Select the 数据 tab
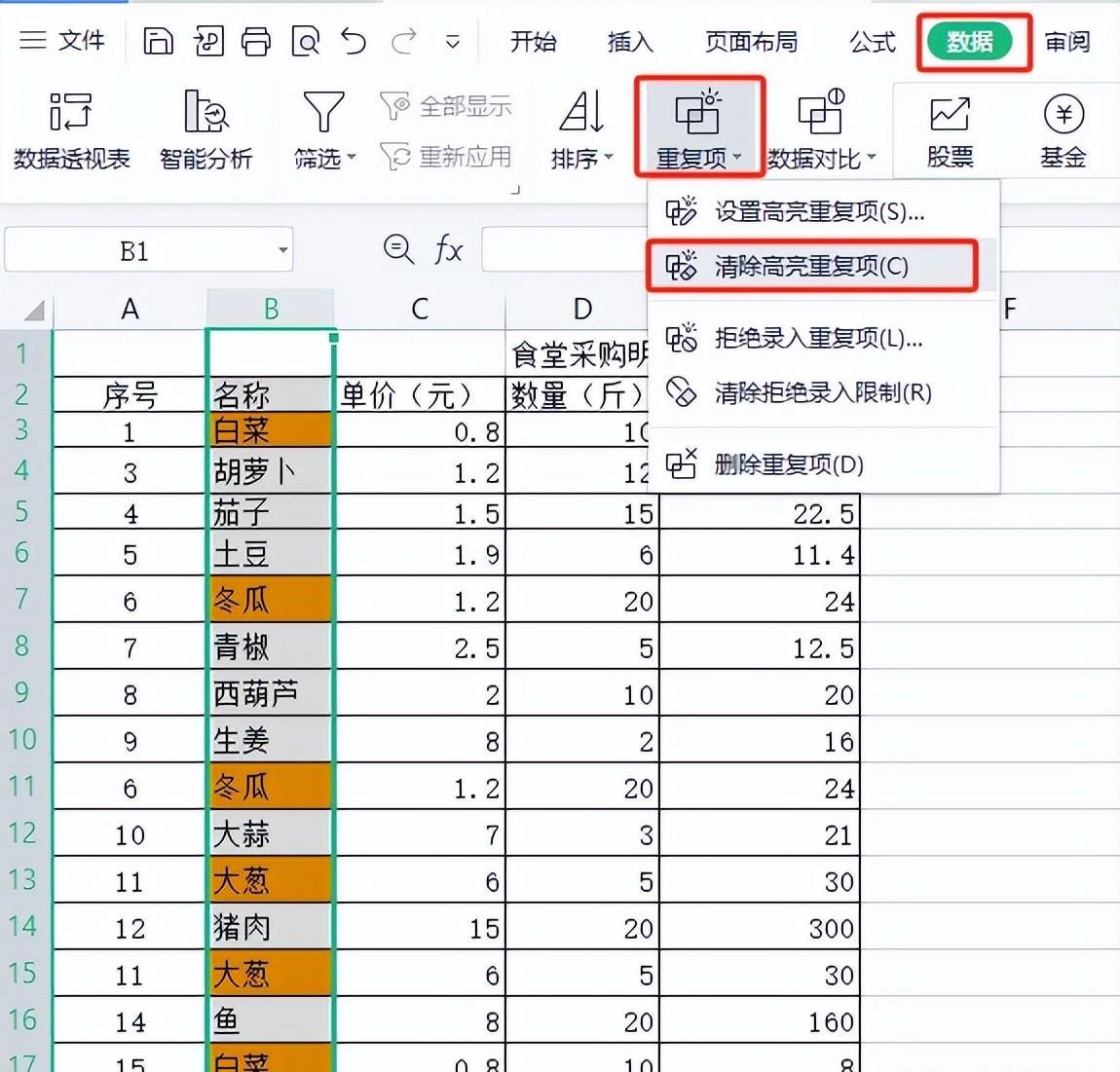1120x1072 pixels. pos(970,42)
